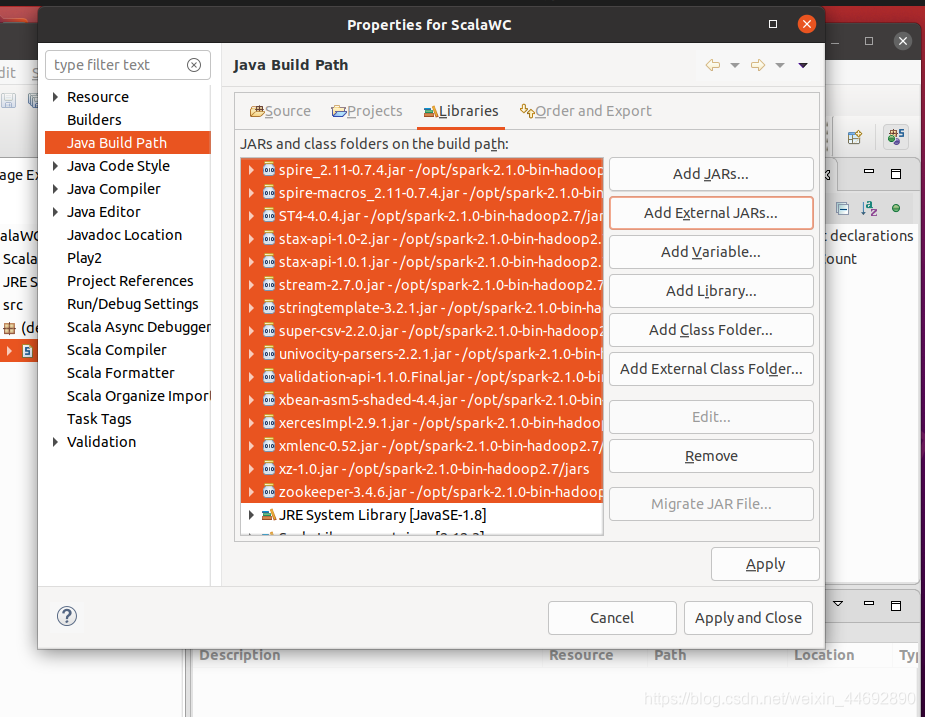
Task: Click Add Variable... button
Action: (x=711, y=252)
